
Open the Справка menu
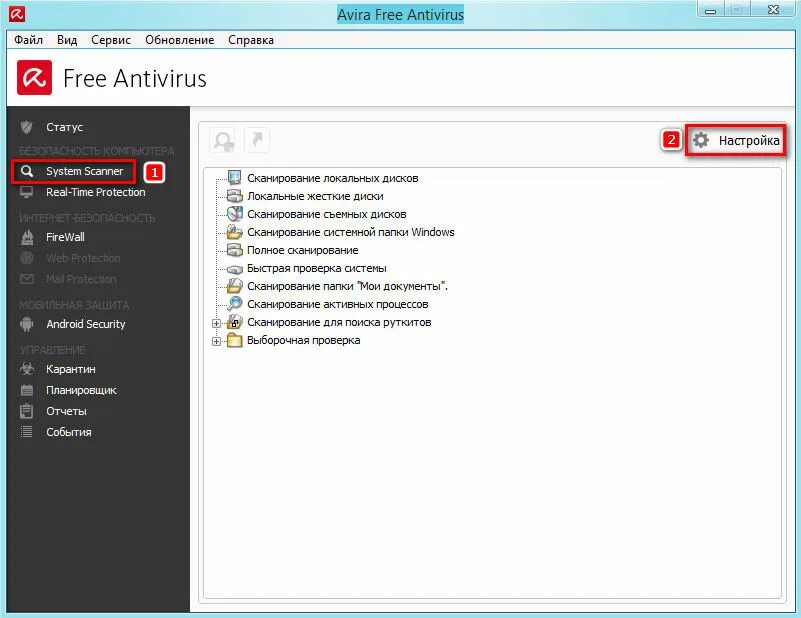tap(251, 40)
